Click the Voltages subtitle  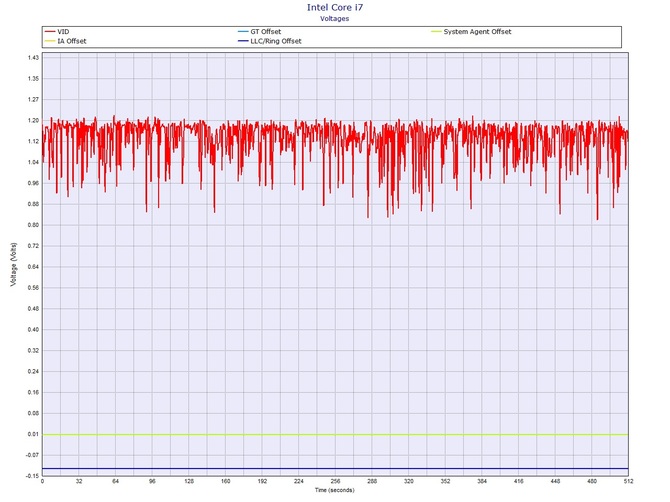coord(335,18)
